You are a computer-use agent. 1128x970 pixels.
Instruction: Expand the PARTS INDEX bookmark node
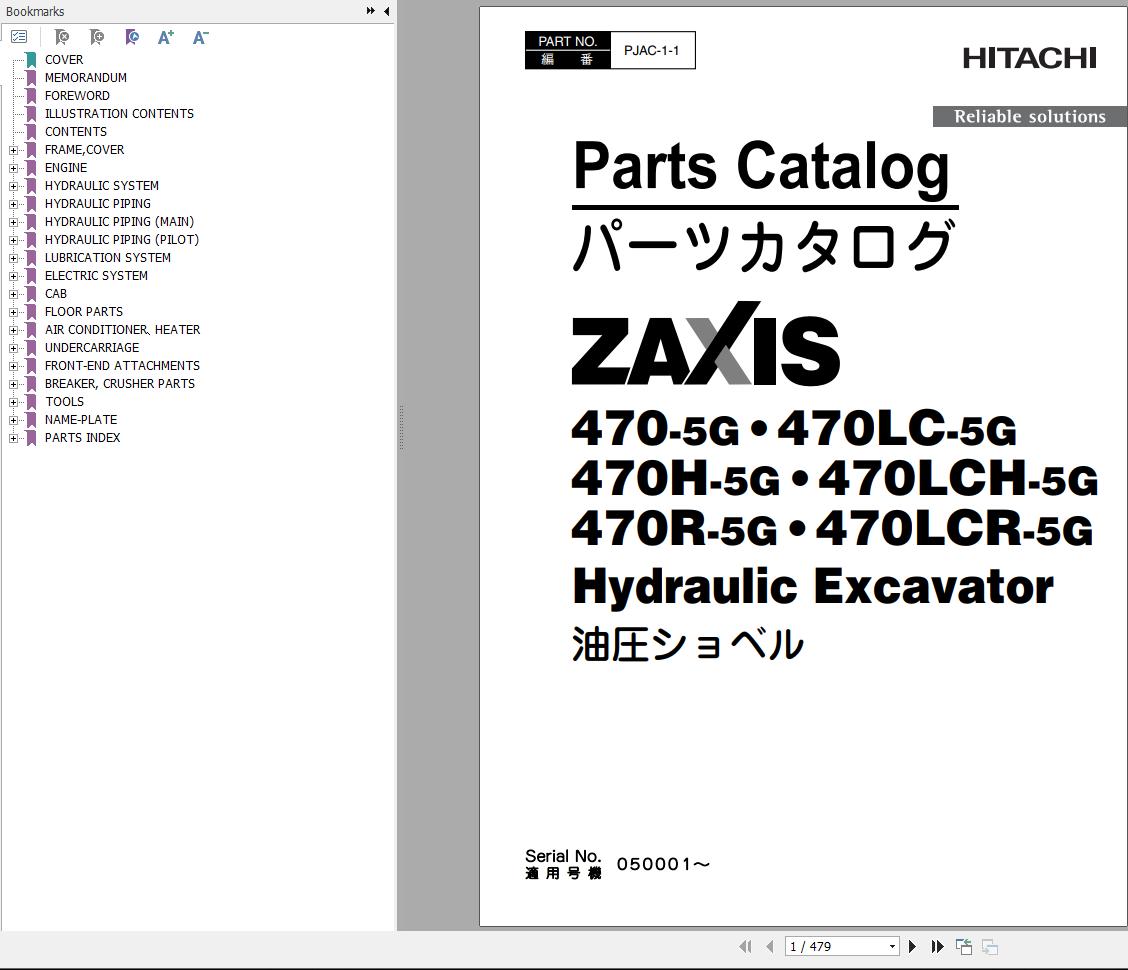pos(13,438)
